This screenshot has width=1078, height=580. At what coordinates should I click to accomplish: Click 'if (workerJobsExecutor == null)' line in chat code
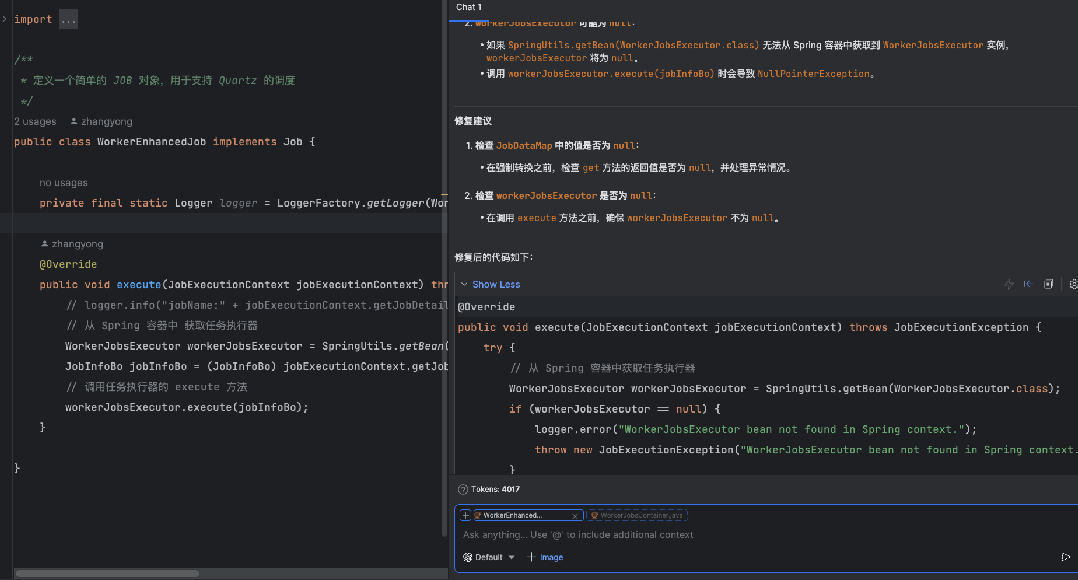point(615,409)
